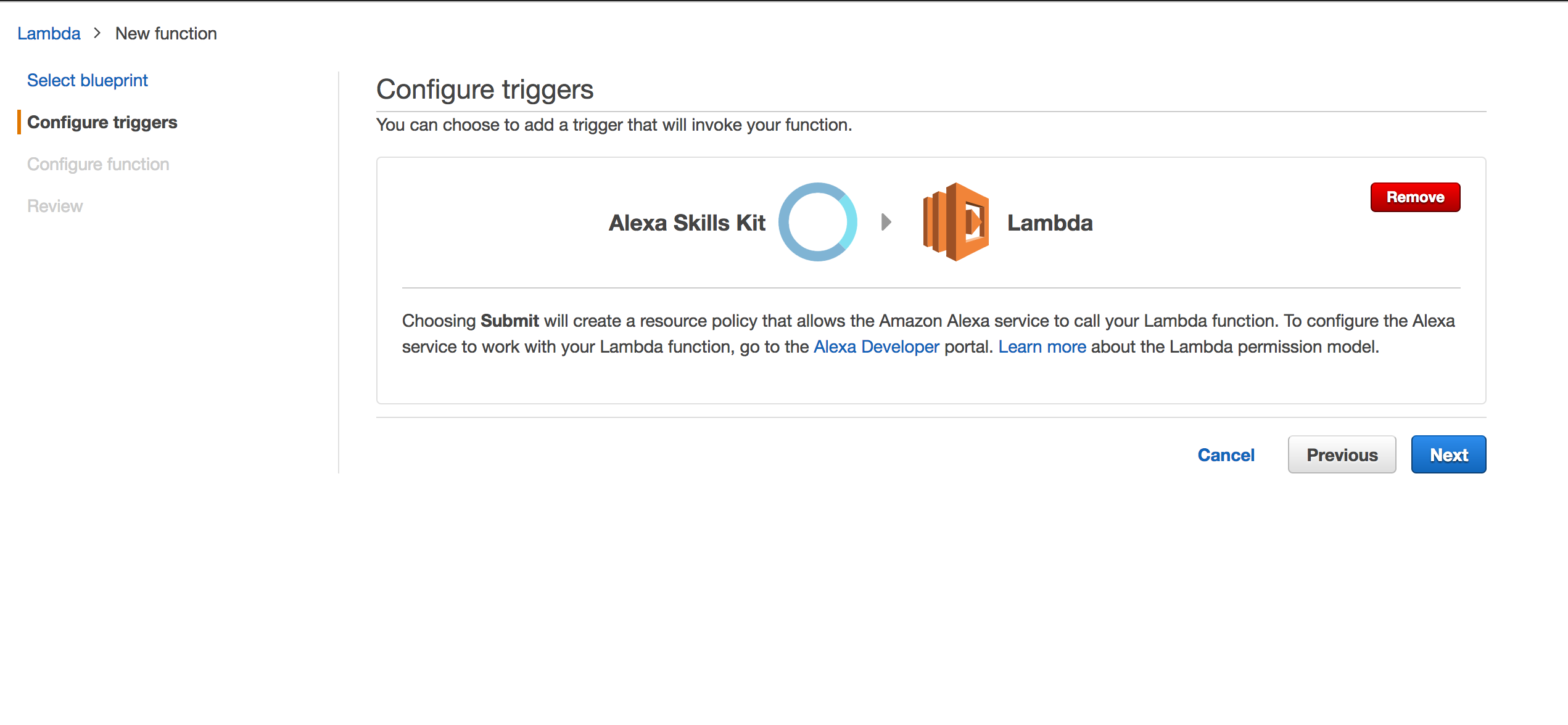Click the Remove button for trigger
Screen dimensions: 1568x725
pos(1415,196)
